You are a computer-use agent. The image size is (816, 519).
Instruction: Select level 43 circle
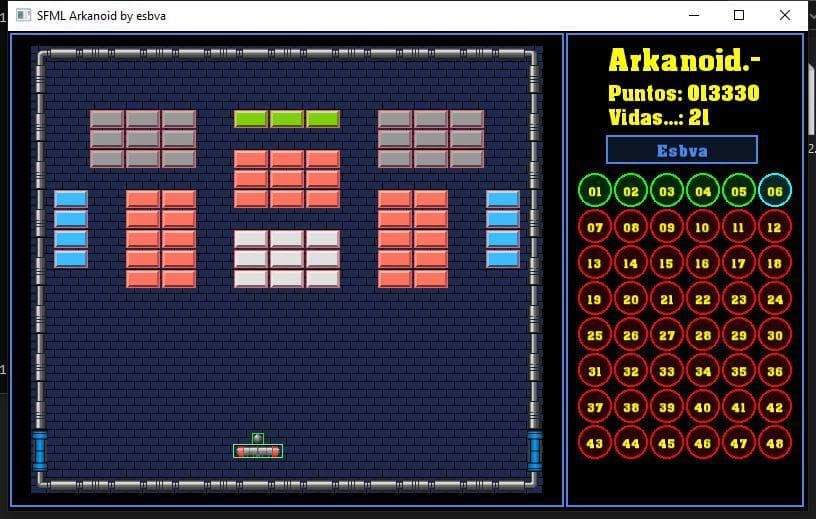point(594,443)
